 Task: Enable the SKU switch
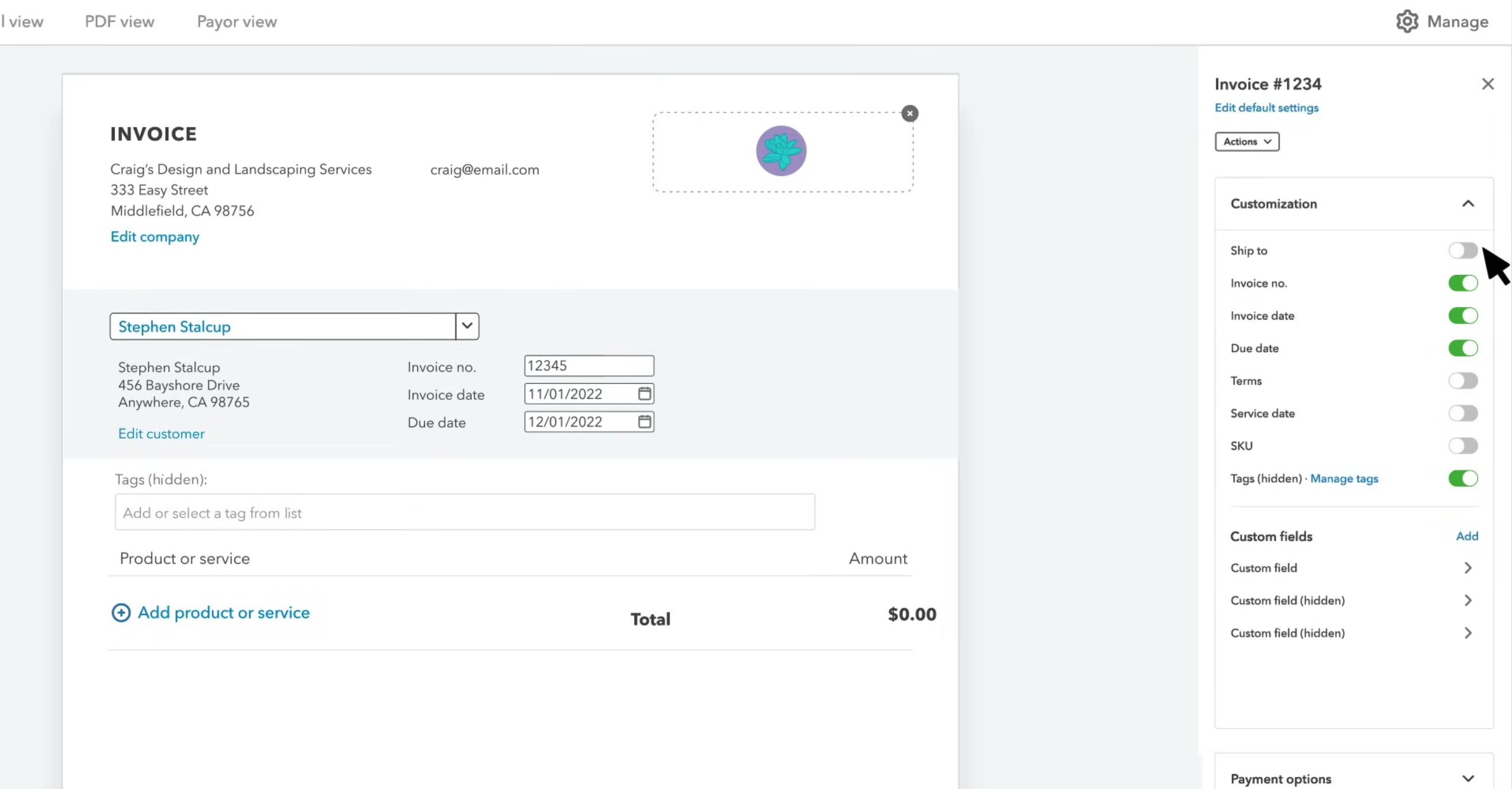[x=1463, y=446]
